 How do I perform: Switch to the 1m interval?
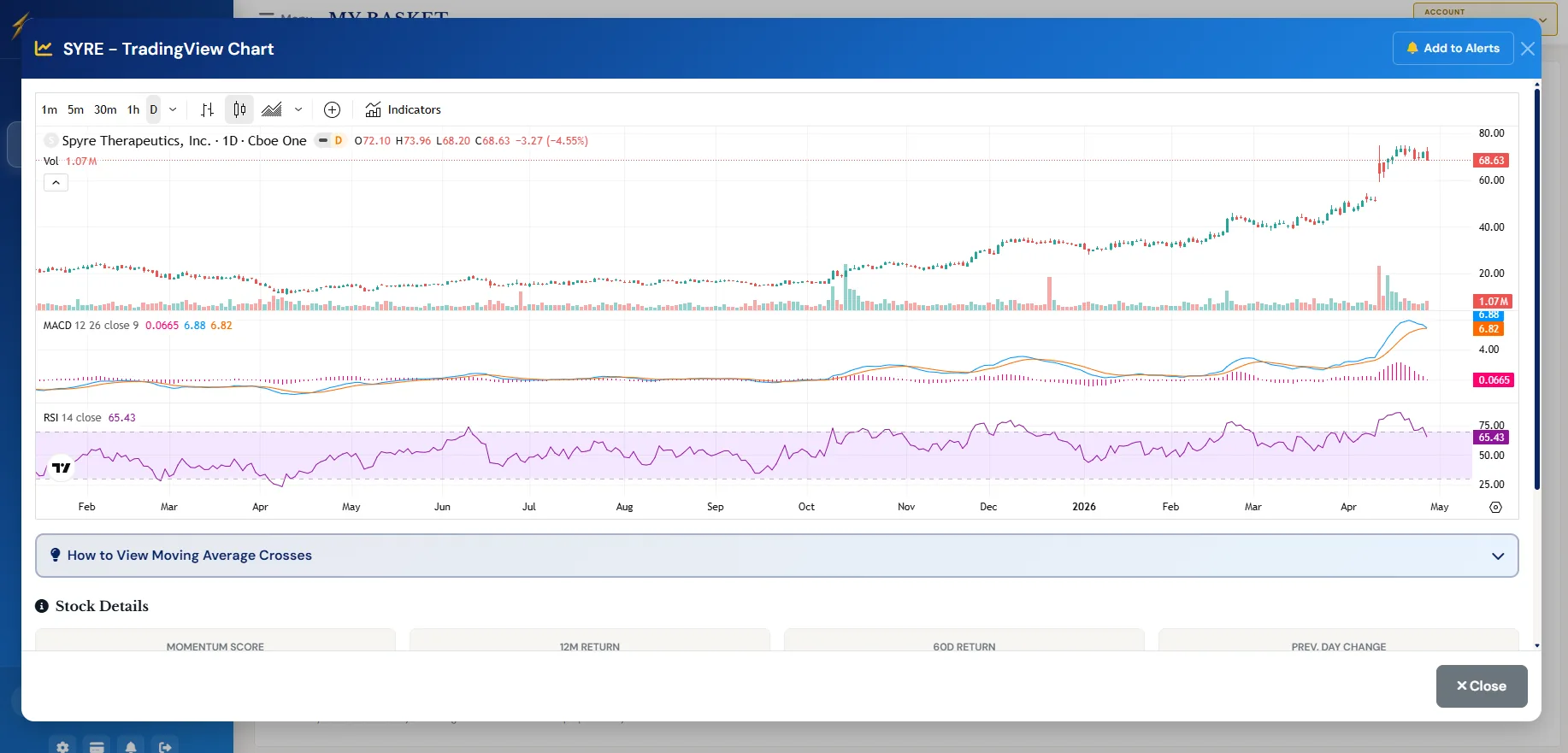(50, 109)
